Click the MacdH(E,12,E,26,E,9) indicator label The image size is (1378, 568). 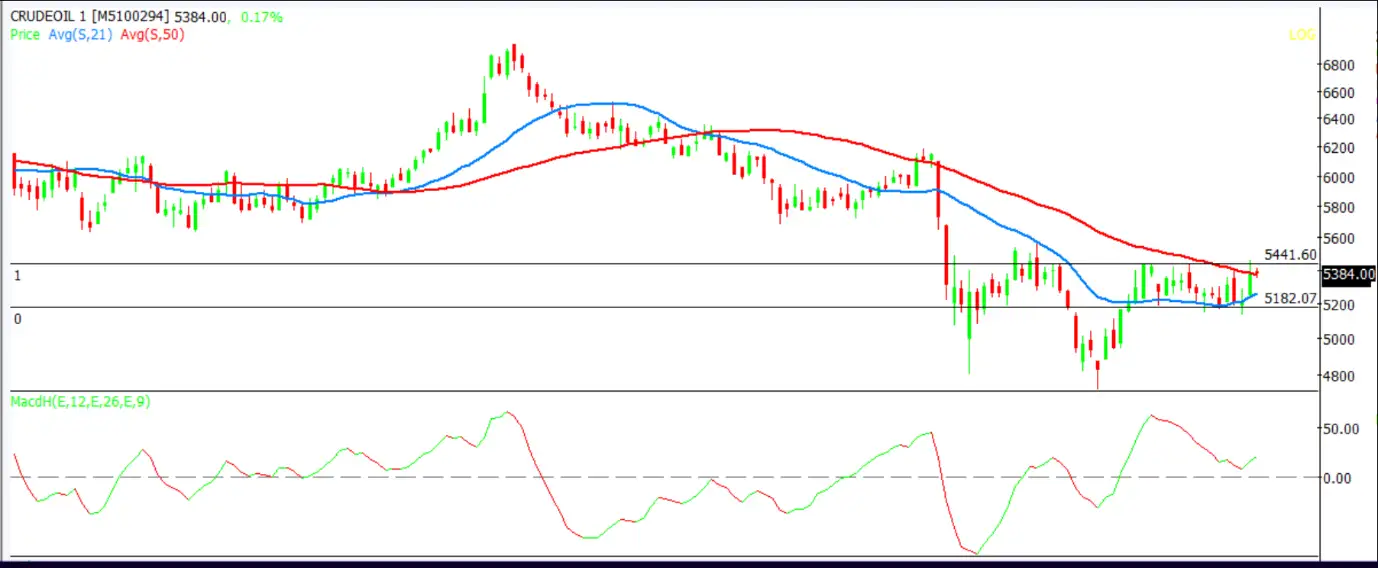click(80, 401)
